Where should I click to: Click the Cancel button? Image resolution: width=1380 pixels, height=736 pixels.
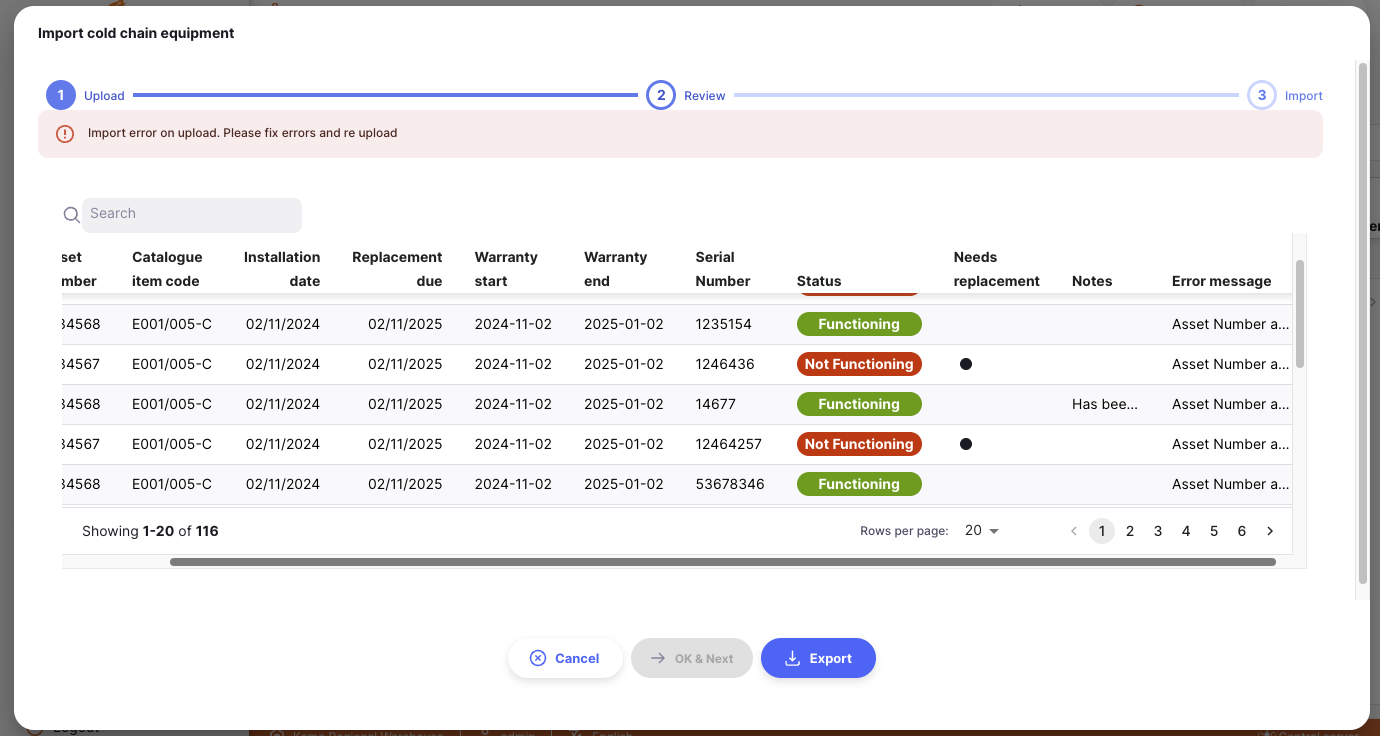565,658
